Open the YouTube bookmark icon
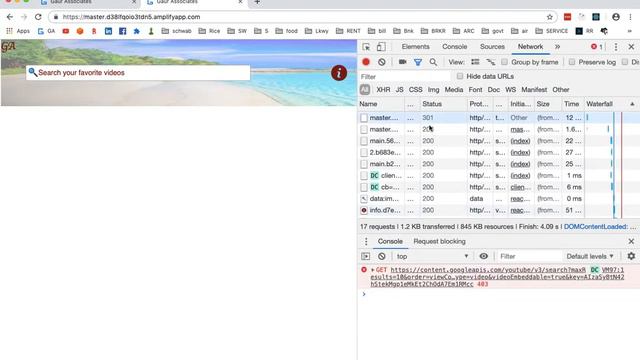 tap(66, 31)
